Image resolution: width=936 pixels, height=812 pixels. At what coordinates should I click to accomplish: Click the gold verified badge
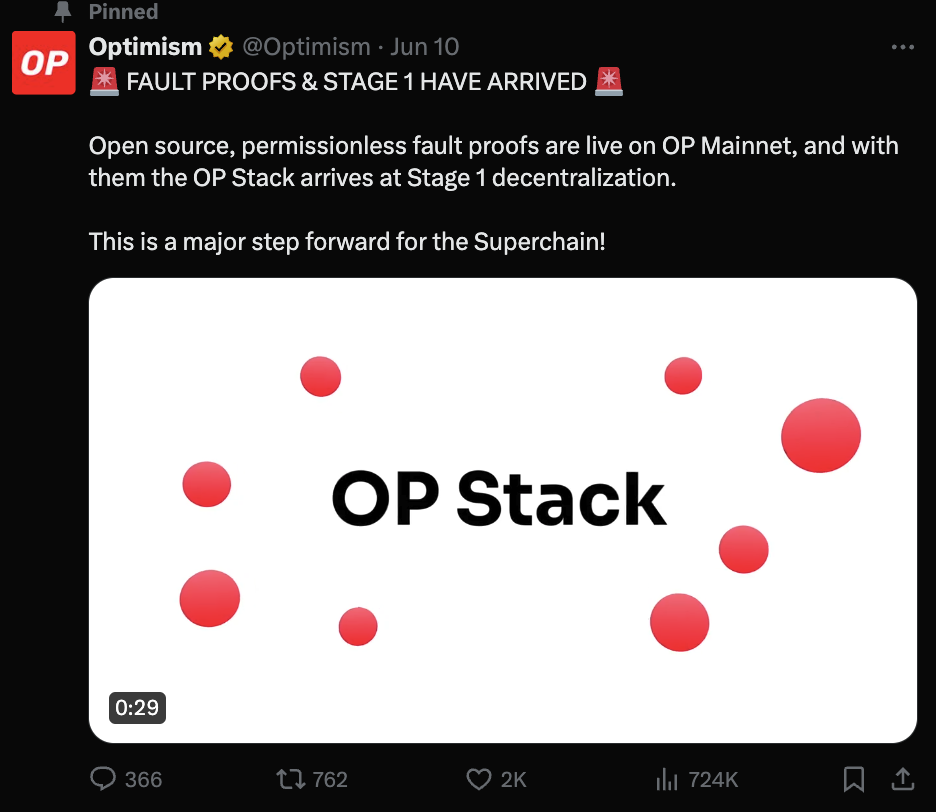pos(220,47)
